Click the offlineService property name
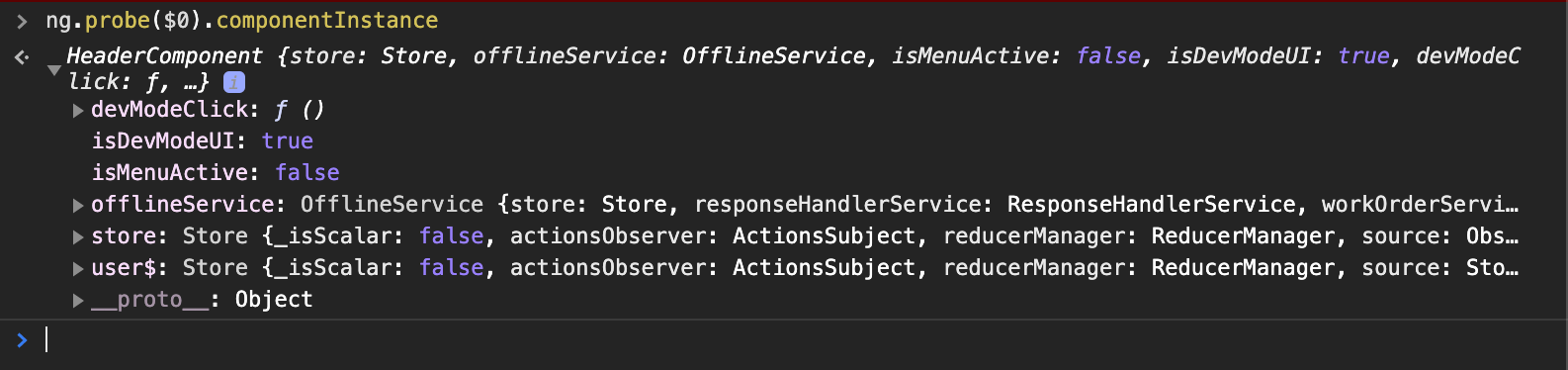Viewport: 1568px width, 370px height. [x=182, y=205]
